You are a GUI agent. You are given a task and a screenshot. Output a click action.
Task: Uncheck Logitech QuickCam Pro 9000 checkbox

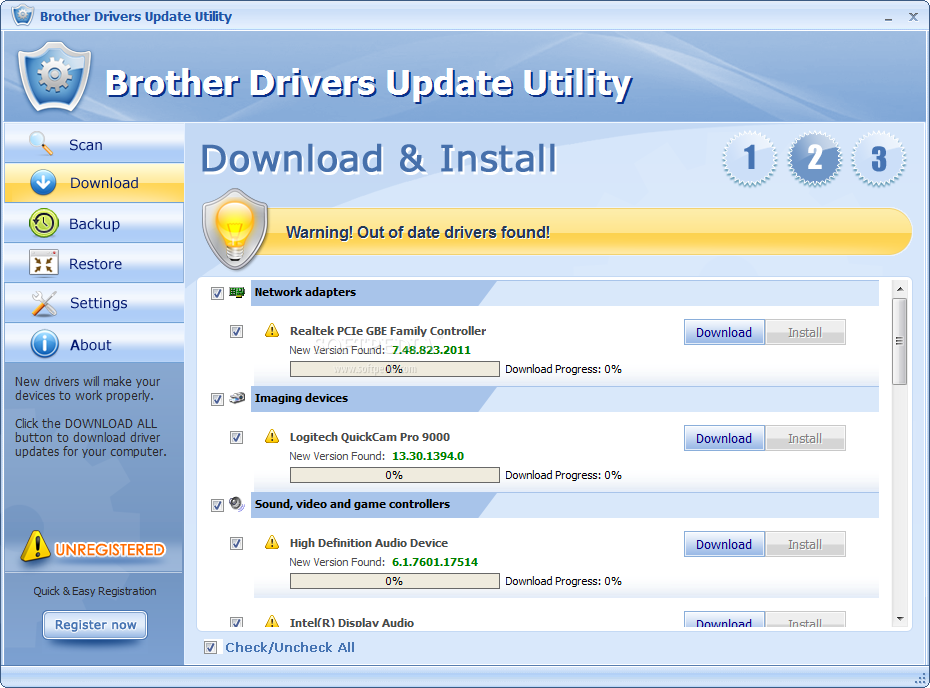(x=236, y=437)
